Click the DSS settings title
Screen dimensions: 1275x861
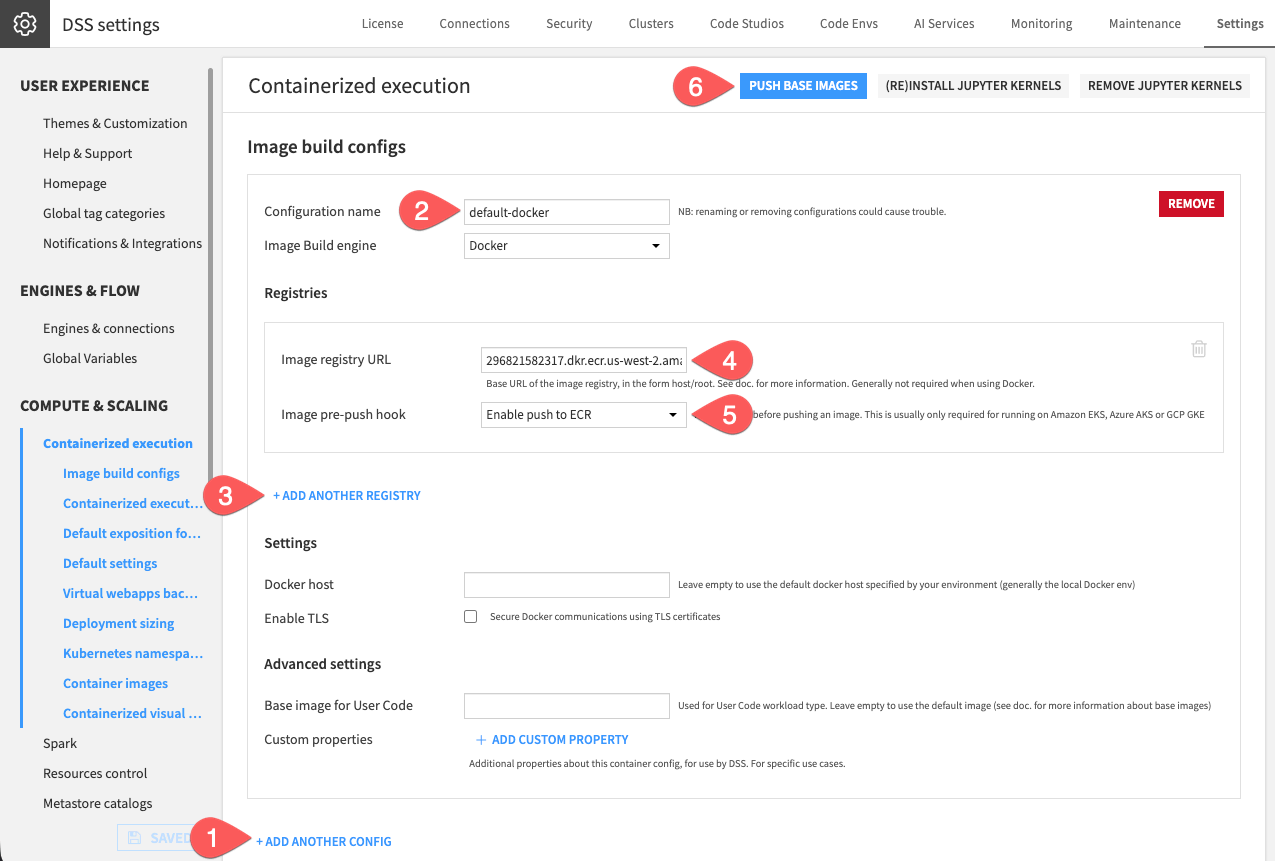(x=111, y=25)
